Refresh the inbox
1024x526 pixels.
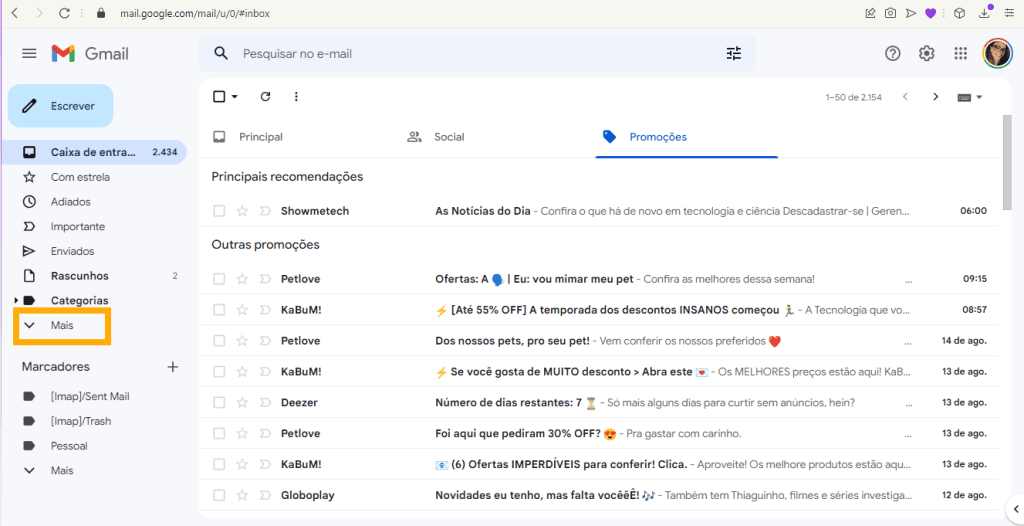265,97
